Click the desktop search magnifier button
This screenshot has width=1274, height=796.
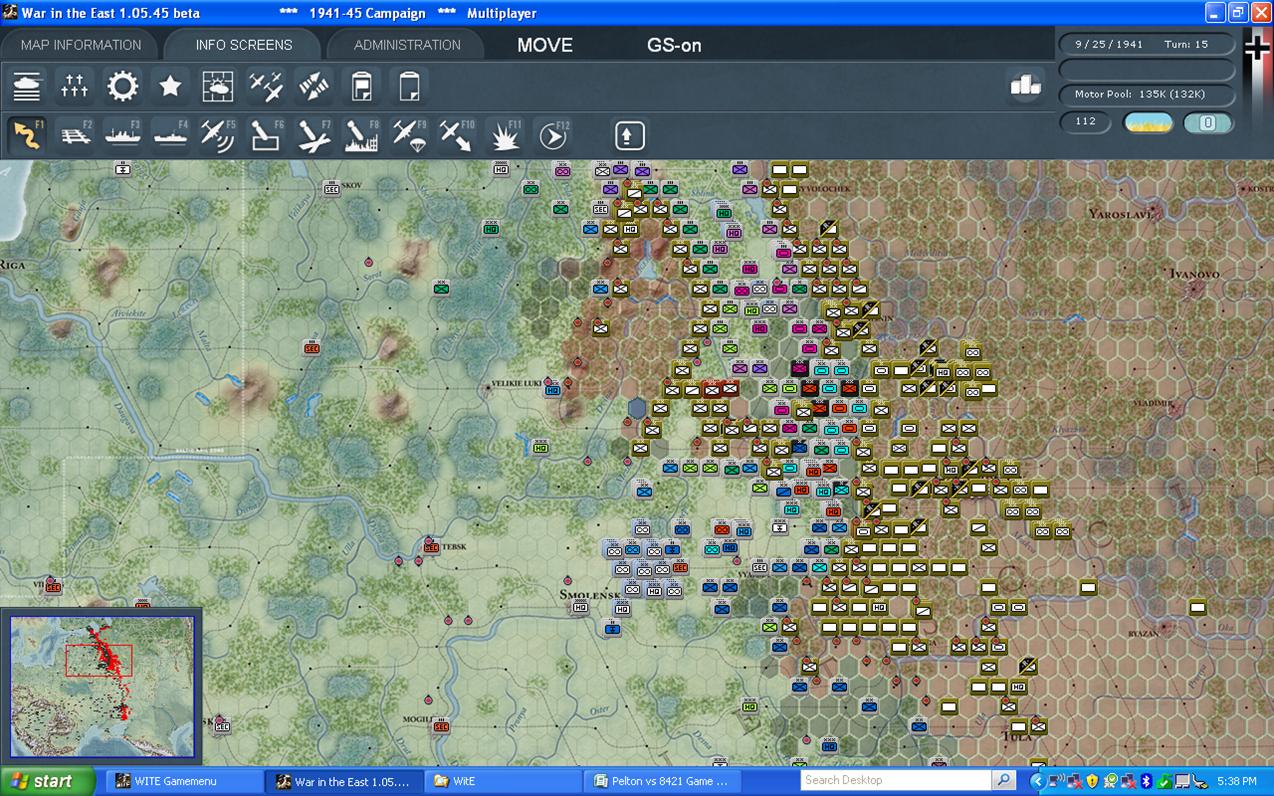tap(1004, 780)
